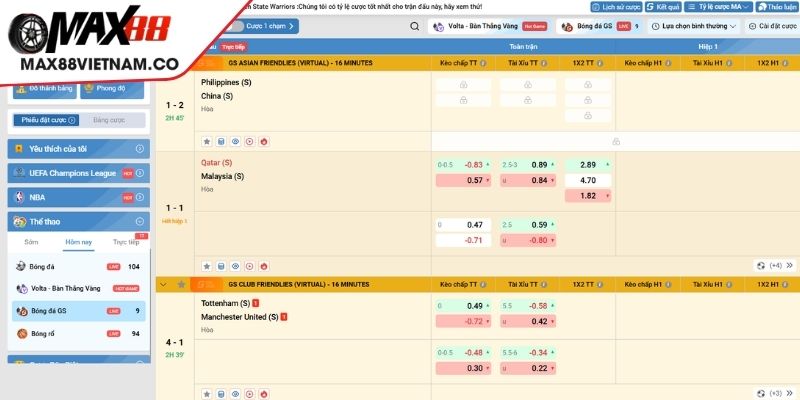Click hot fire icon in Qatar match row
The image size is (800, 400).
tap(264, 267)
